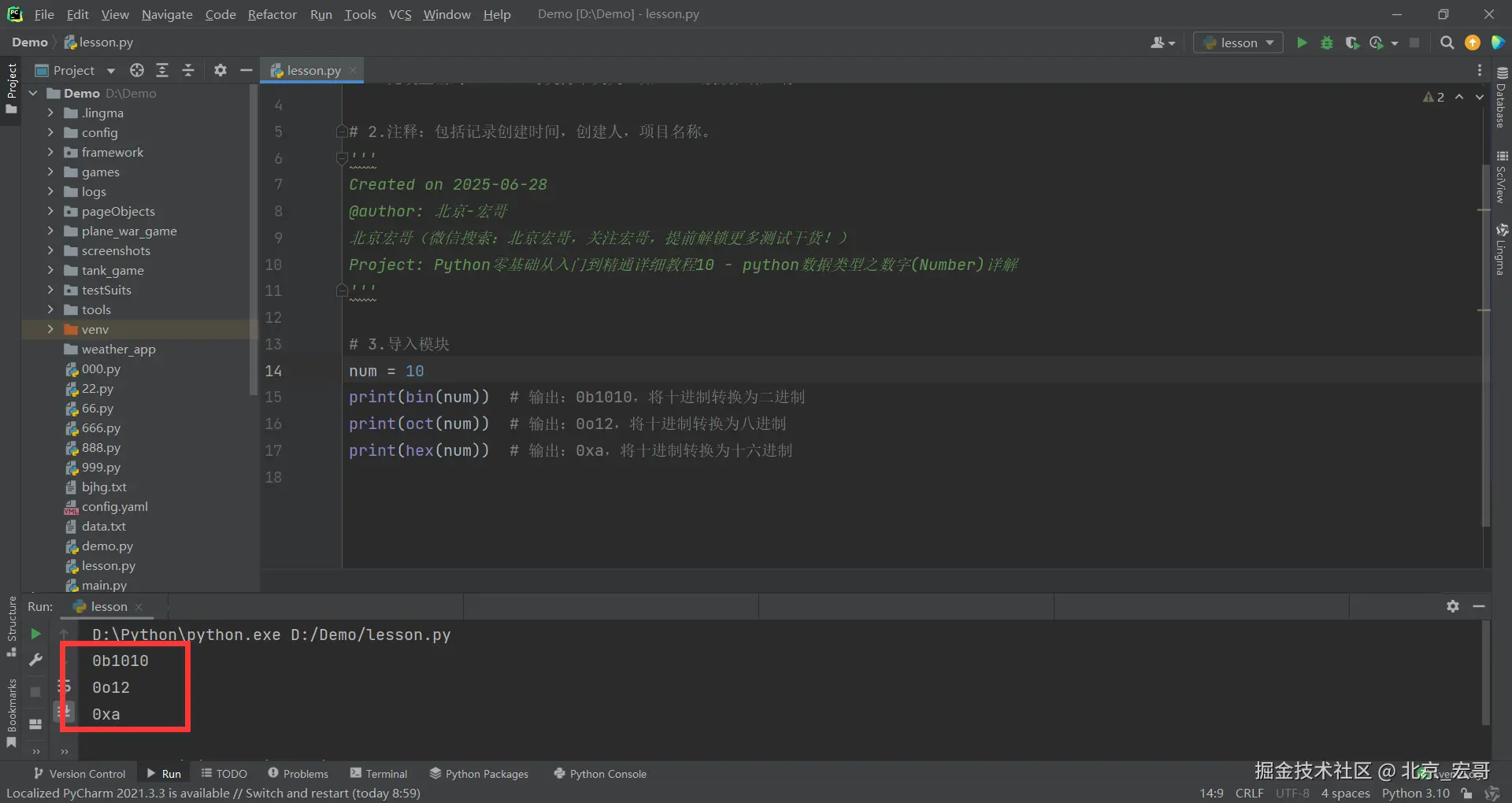Click UTF-8 encoding in status bar
1512x803 pixels.
[1292, 793]
